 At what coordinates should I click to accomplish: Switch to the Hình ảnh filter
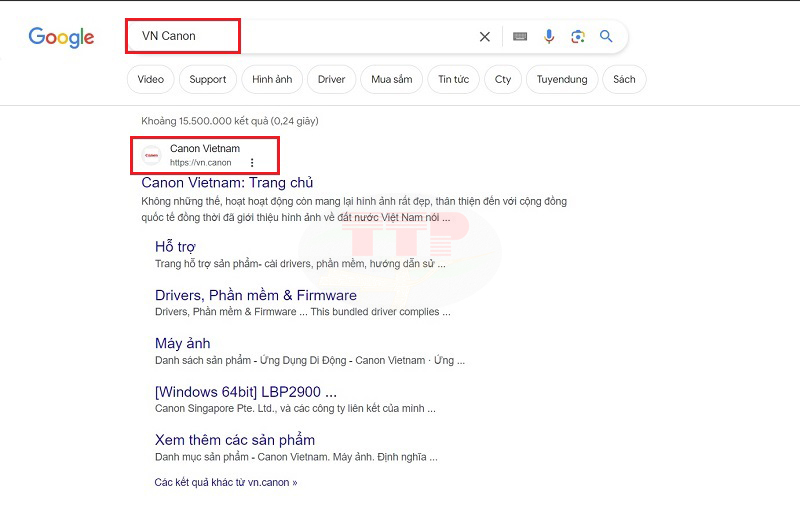(x=272, y=79)
